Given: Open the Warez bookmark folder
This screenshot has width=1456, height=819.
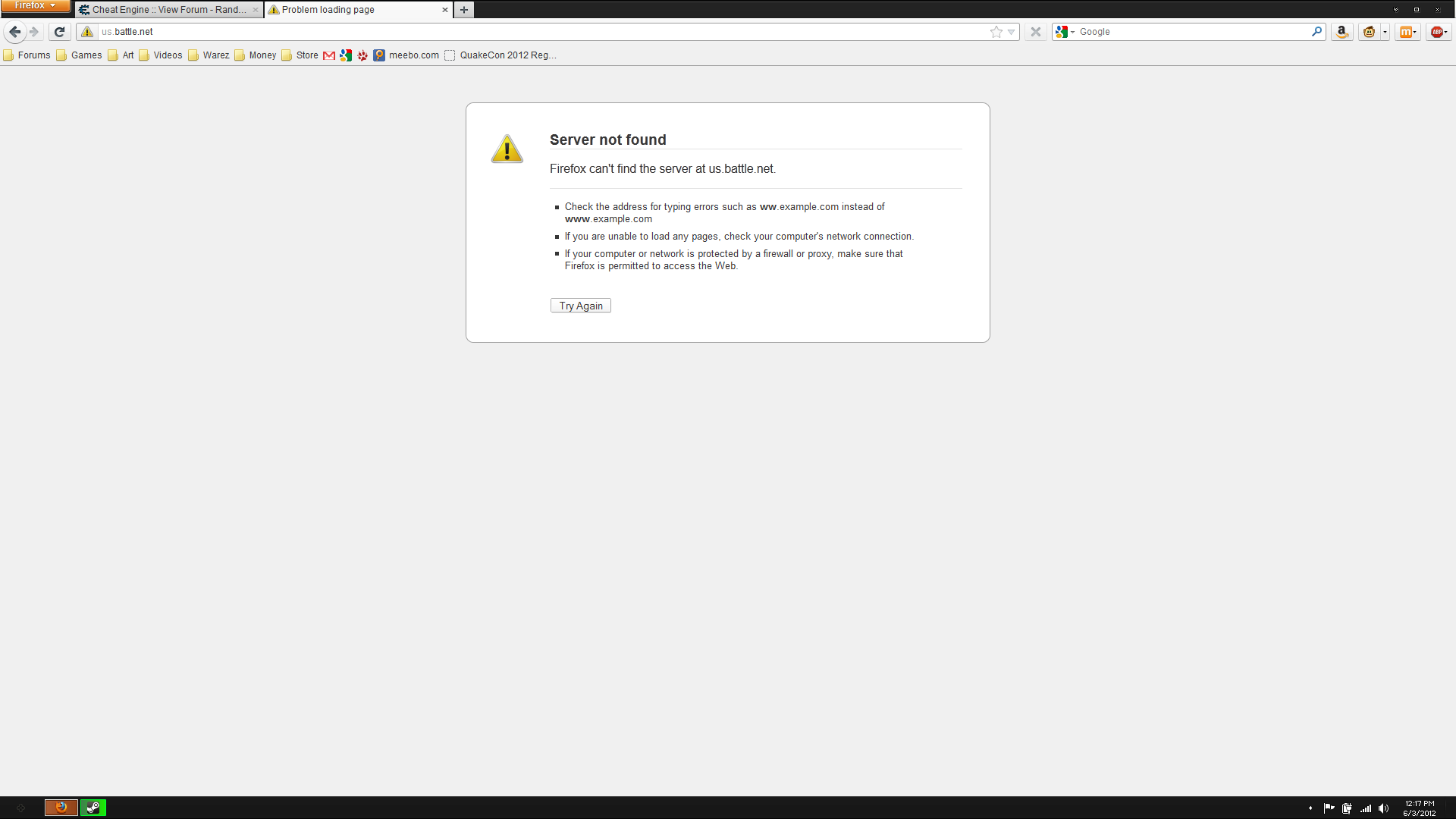Looking at the screenshot, I should coord(209,55).
